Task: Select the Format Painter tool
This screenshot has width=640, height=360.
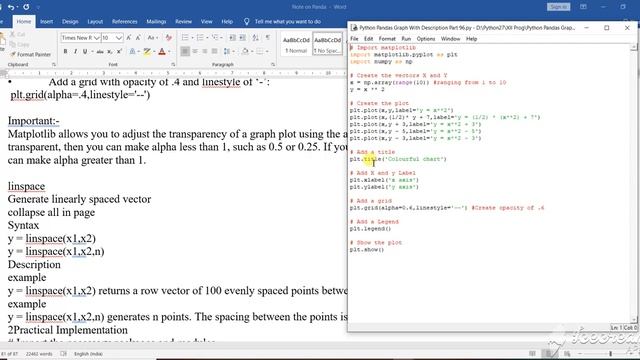Action: pyautogui.click(x=31, y=54)
